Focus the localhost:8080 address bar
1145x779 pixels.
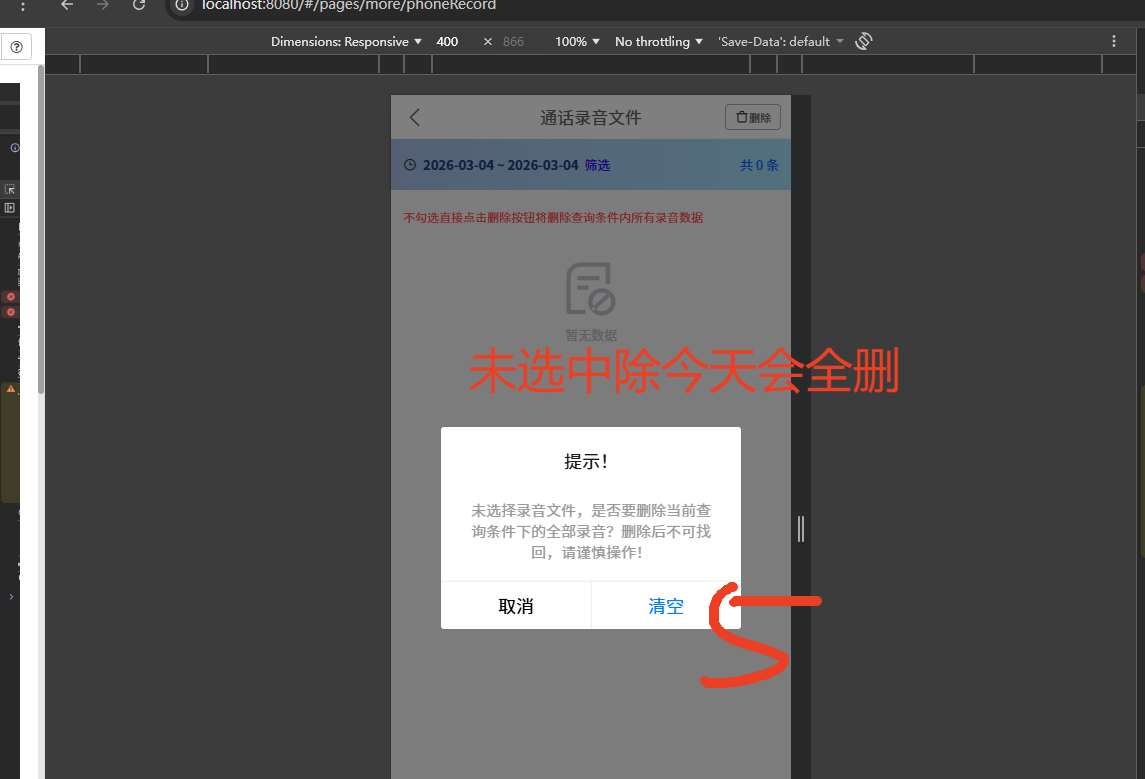[x=349, y=5]
